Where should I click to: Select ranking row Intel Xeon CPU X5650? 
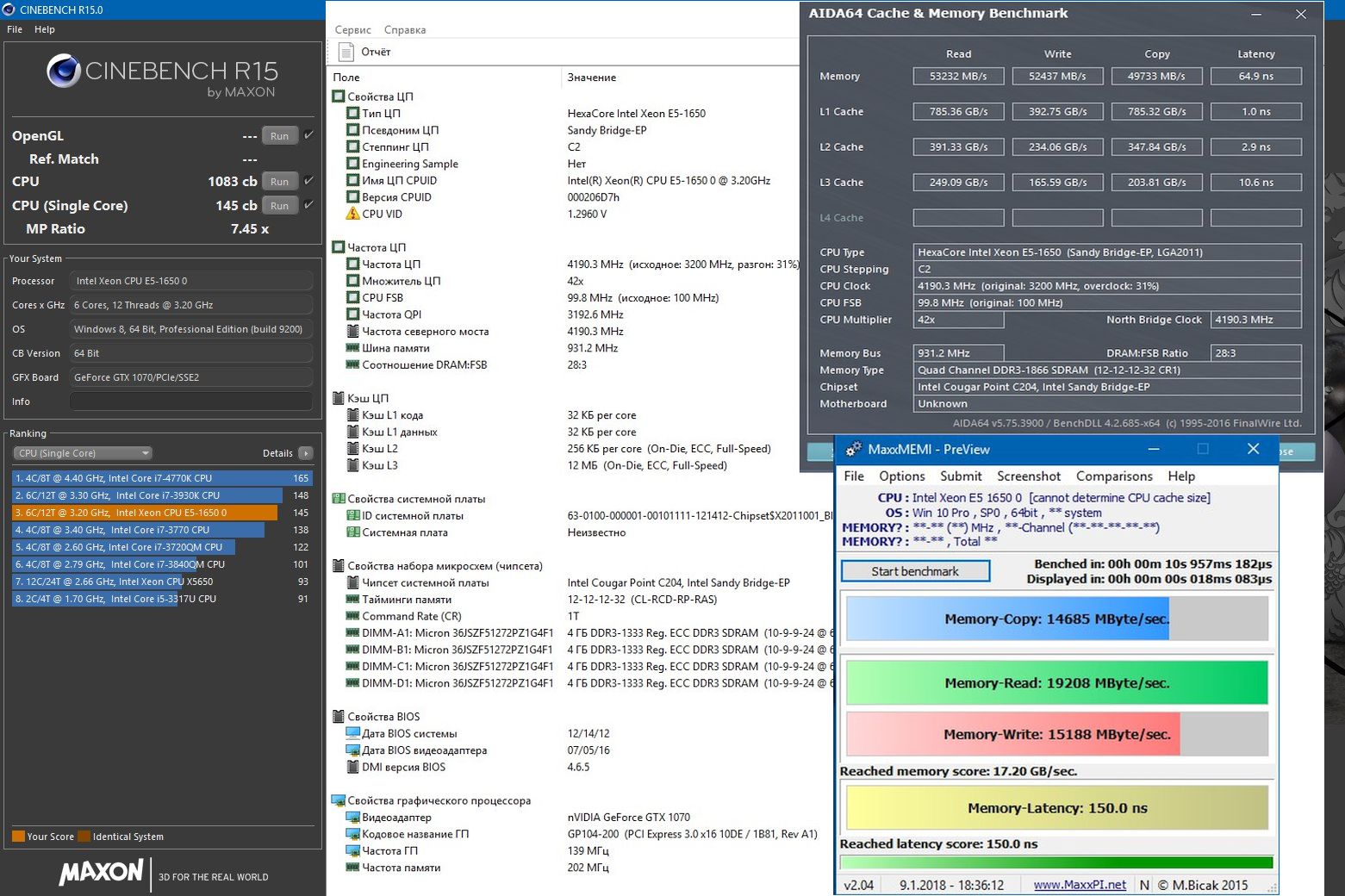[162, 582]
